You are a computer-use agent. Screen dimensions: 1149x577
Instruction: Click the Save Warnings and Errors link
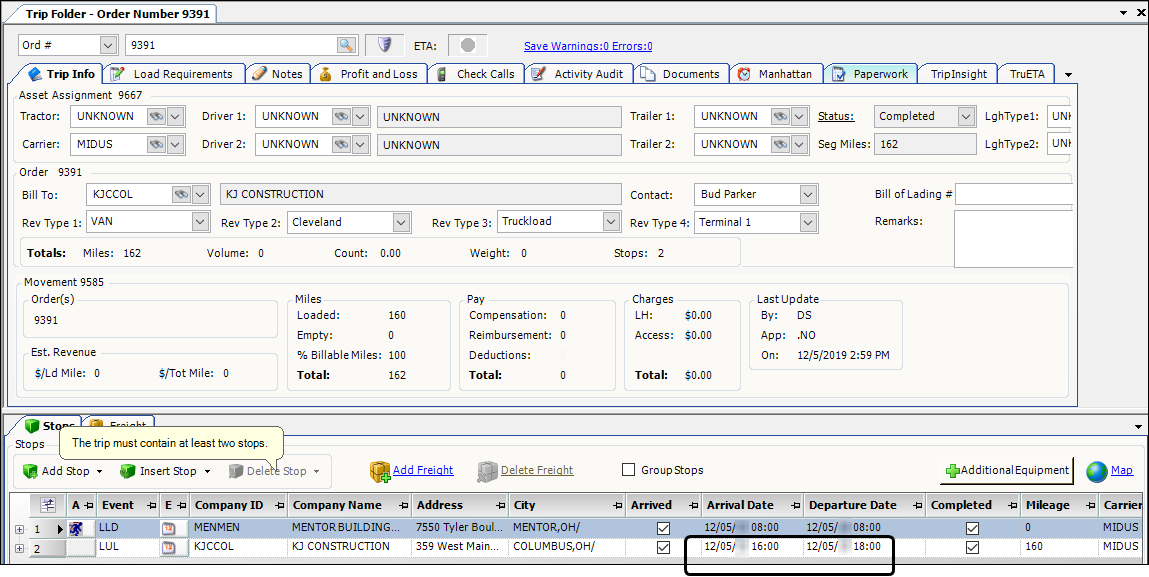588,46
